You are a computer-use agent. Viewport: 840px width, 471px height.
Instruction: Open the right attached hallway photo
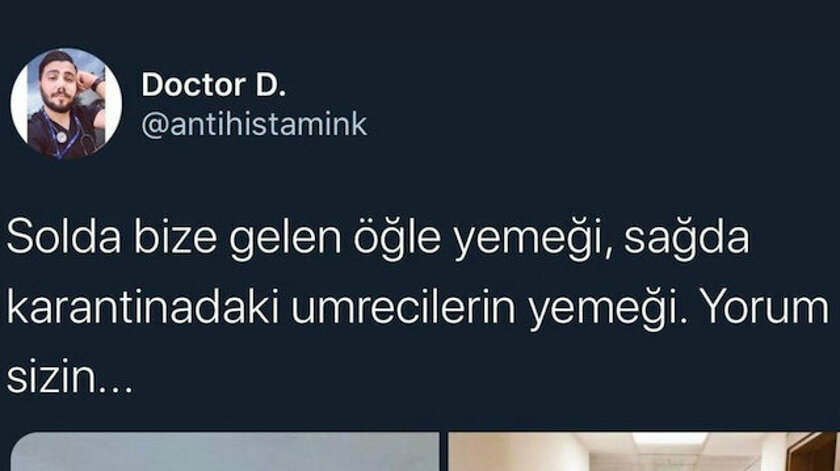[x=643, y=452]
